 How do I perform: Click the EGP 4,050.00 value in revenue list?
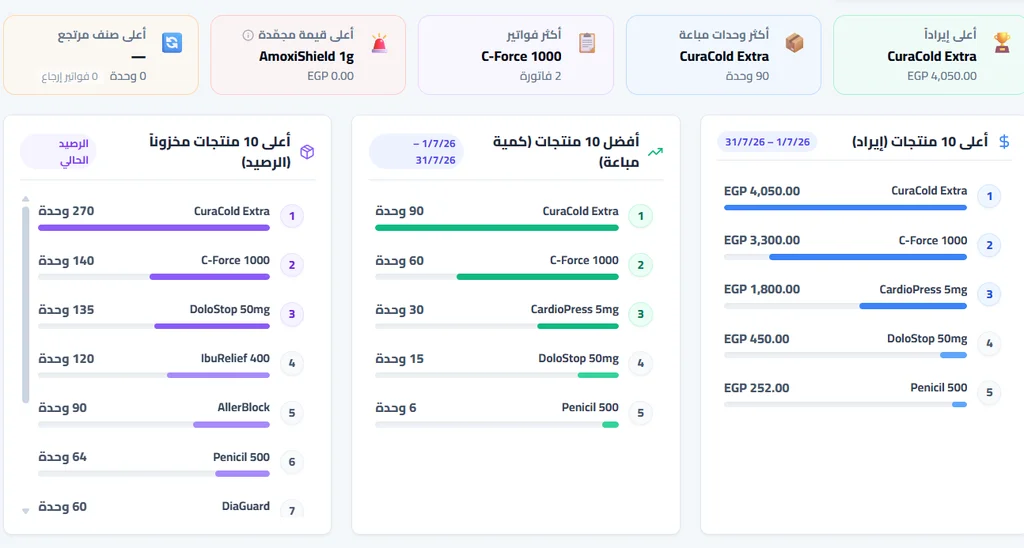pyautogui.click(x=761, y=191)
